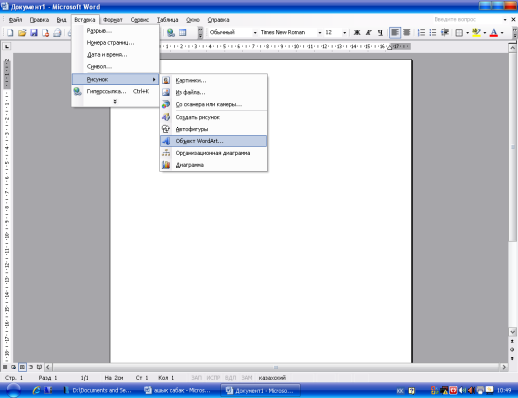This screenshot has height=398, width=518.
Task: Insert table toolbar icon
Action: tap(182, 33)
